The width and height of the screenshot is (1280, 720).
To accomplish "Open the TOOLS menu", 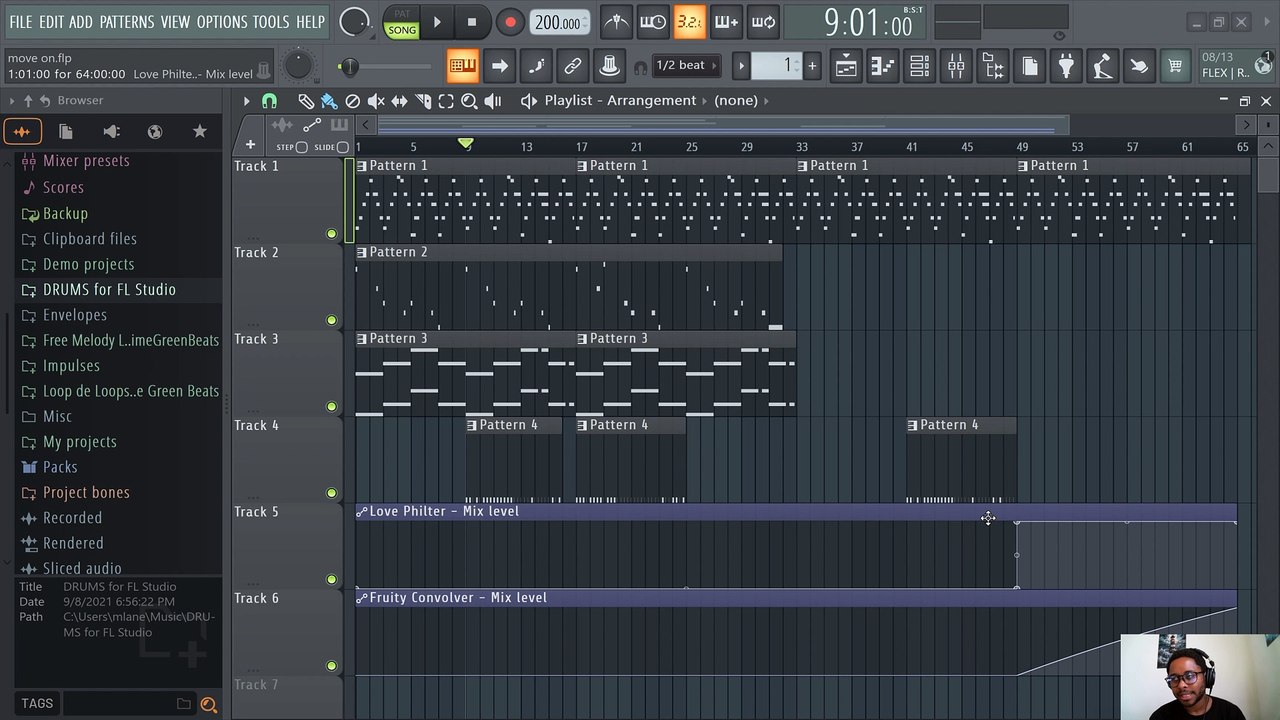I will (x=271, y=22).
